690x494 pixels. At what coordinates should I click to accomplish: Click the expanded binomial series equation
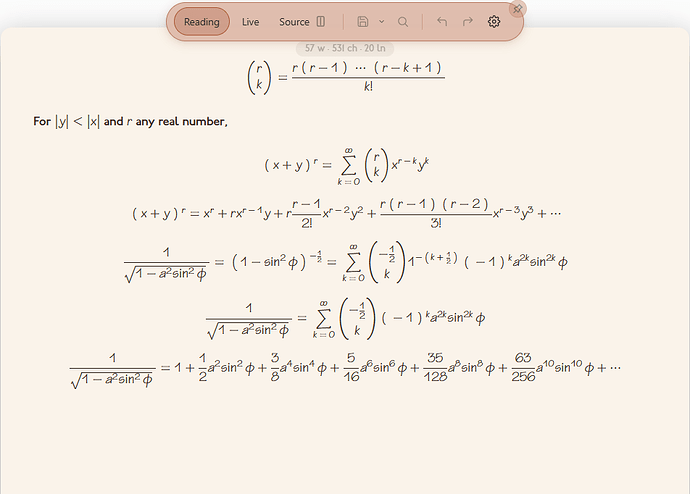point(347,213)
